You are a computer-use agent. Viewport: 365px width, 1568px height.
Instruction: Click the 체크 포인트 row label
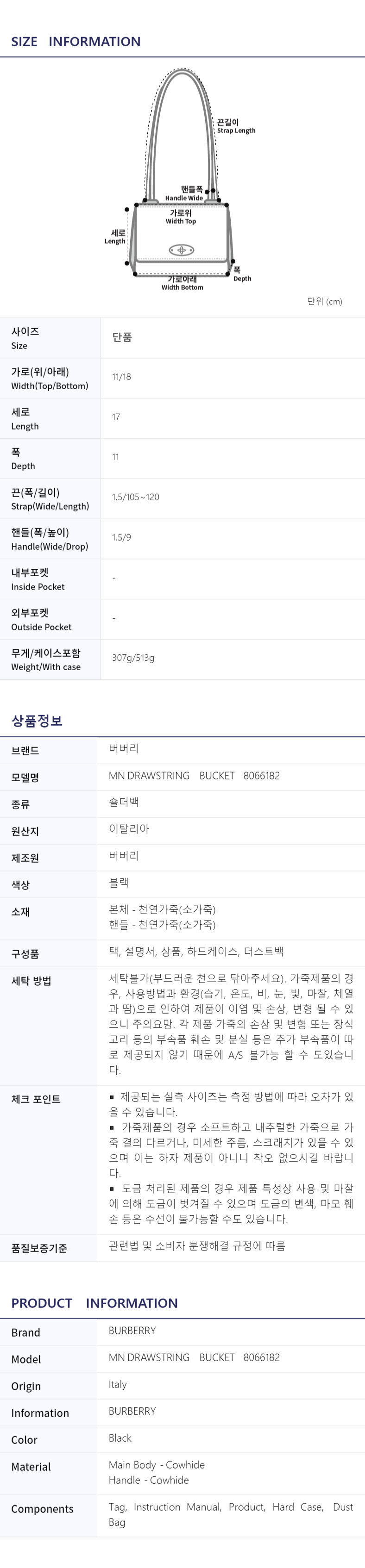[36, 1099]
